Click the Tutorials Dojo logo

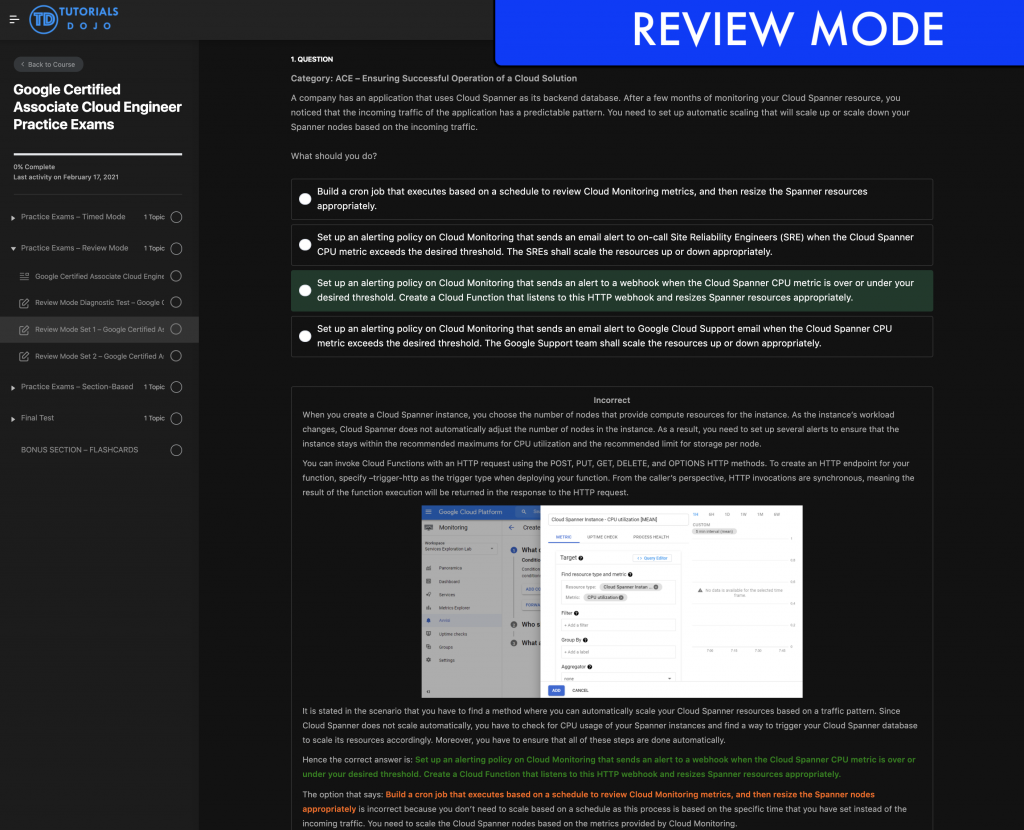[74, 18]
